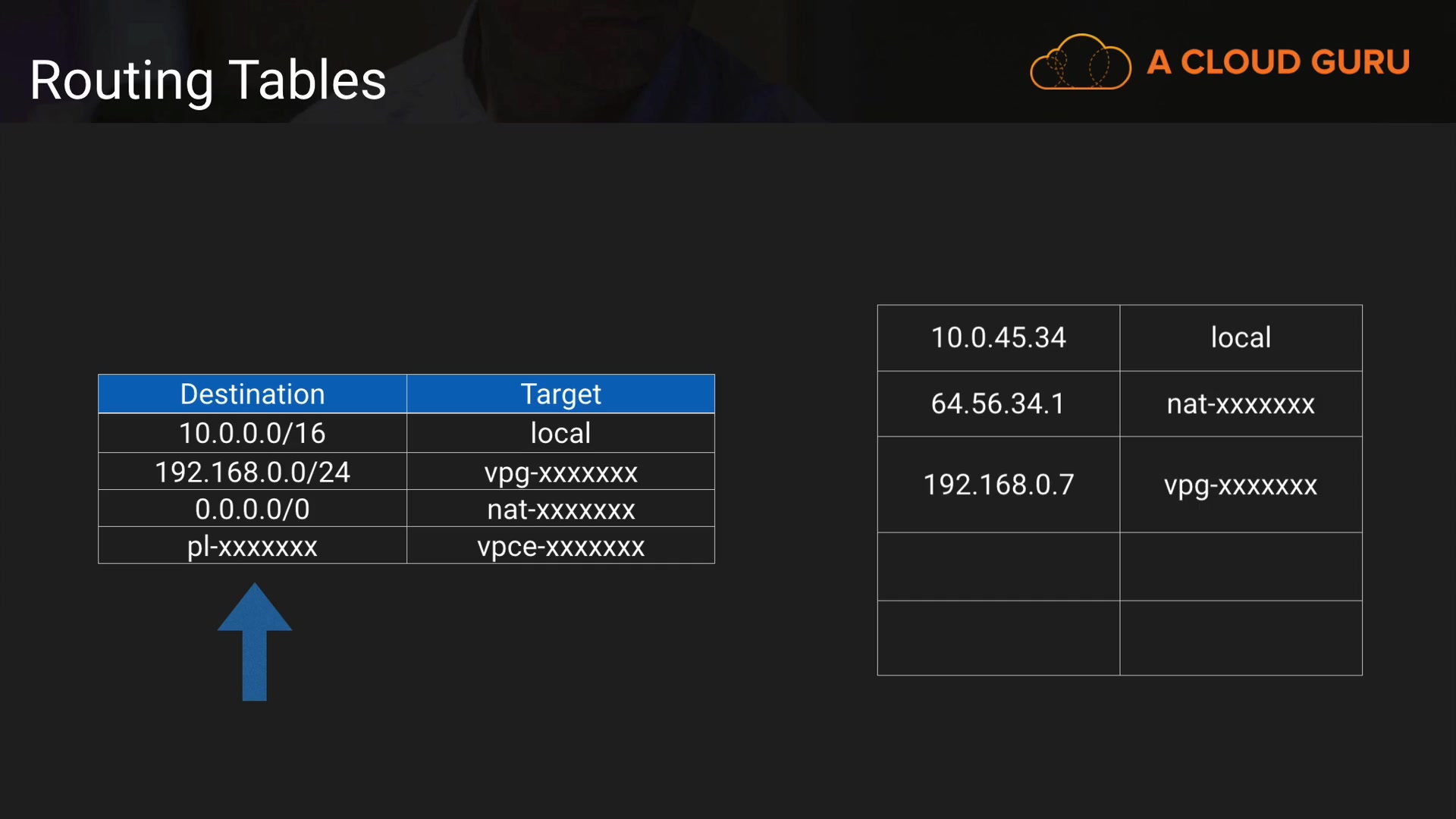The image size is (1456, 819).
Task: Click the 0.0.0.0/0 destination cell
Action: pos(253,509)
